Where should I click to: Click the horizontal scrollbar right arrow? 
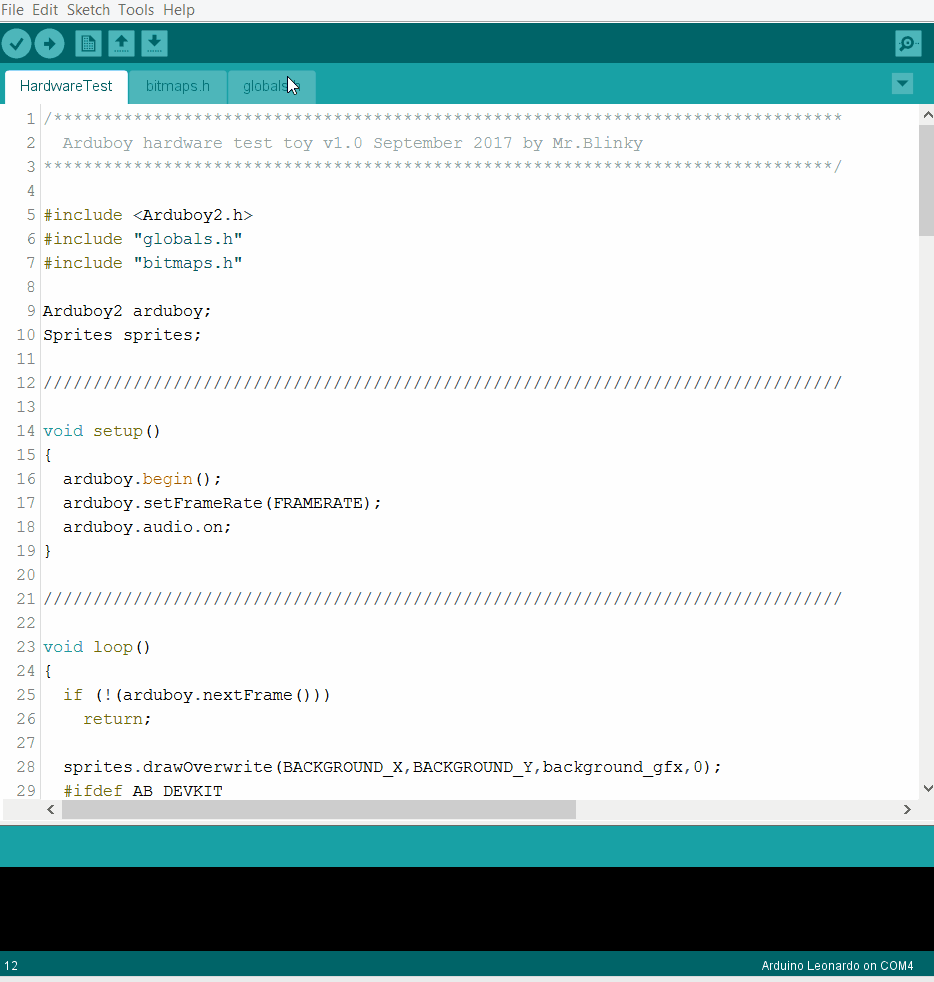pos(907,810)
